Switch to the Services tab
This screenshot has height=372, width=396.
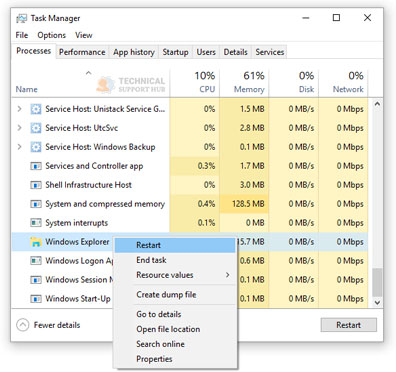269,52
